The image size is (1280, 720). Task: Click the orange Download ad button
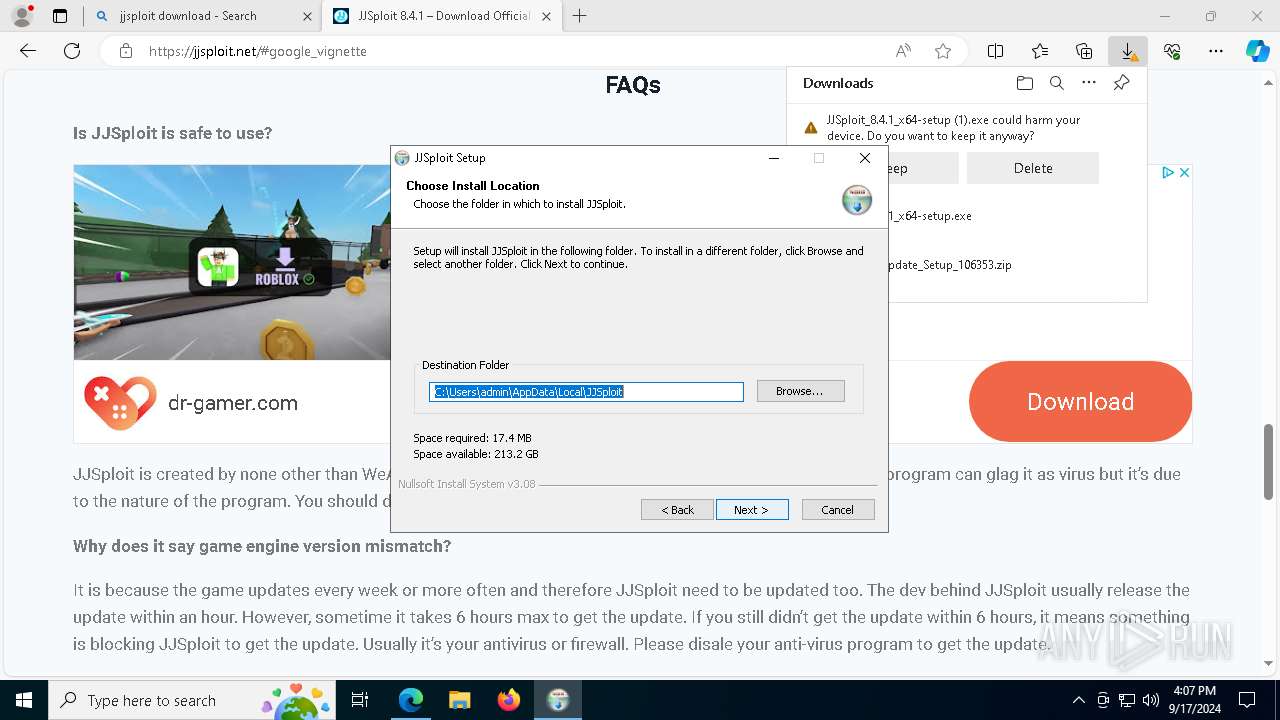click(x=1080, y=401)
